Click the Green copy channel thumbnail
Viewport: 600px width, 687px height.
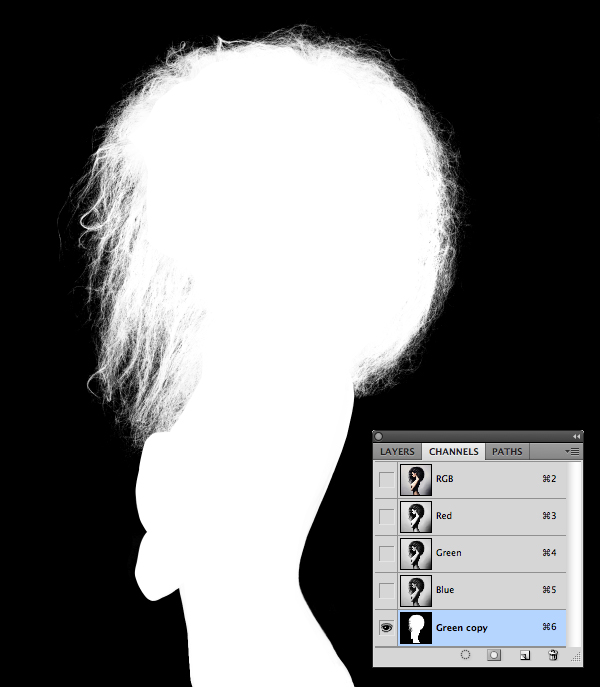416,628
